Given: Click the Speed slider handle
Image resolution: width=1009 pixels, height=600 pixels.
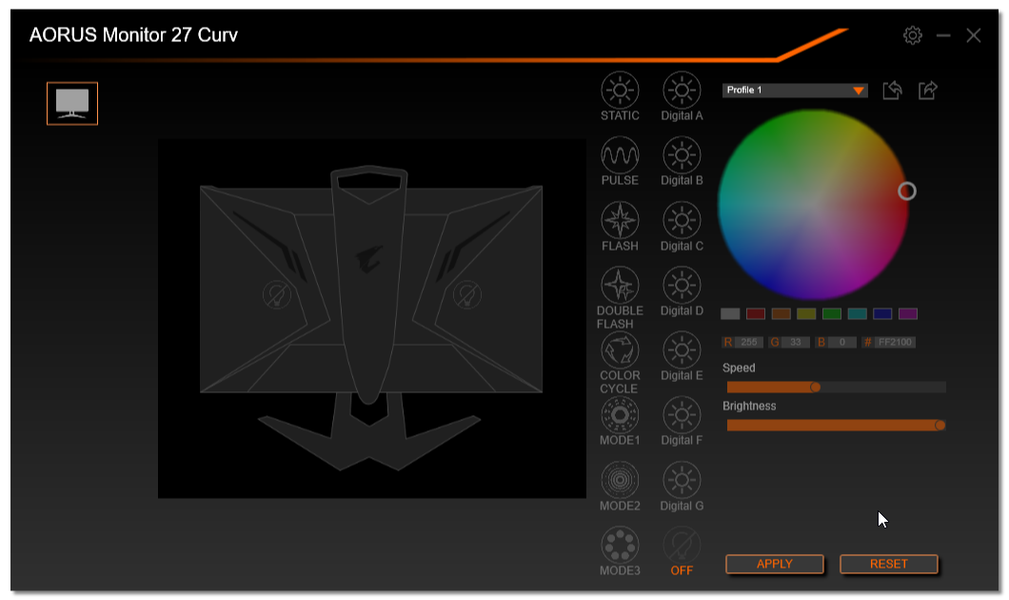Looking at the screenshot, I should [815, 387].
